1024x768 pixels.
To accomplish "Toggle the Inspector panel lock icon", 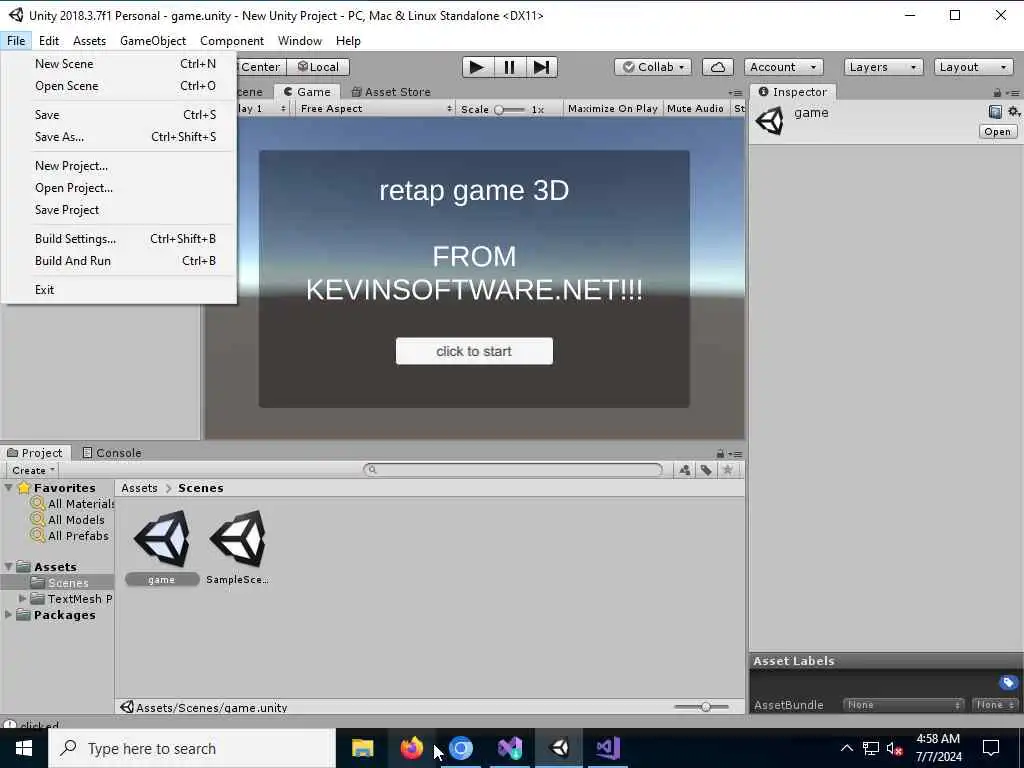I will click(997, 93).
